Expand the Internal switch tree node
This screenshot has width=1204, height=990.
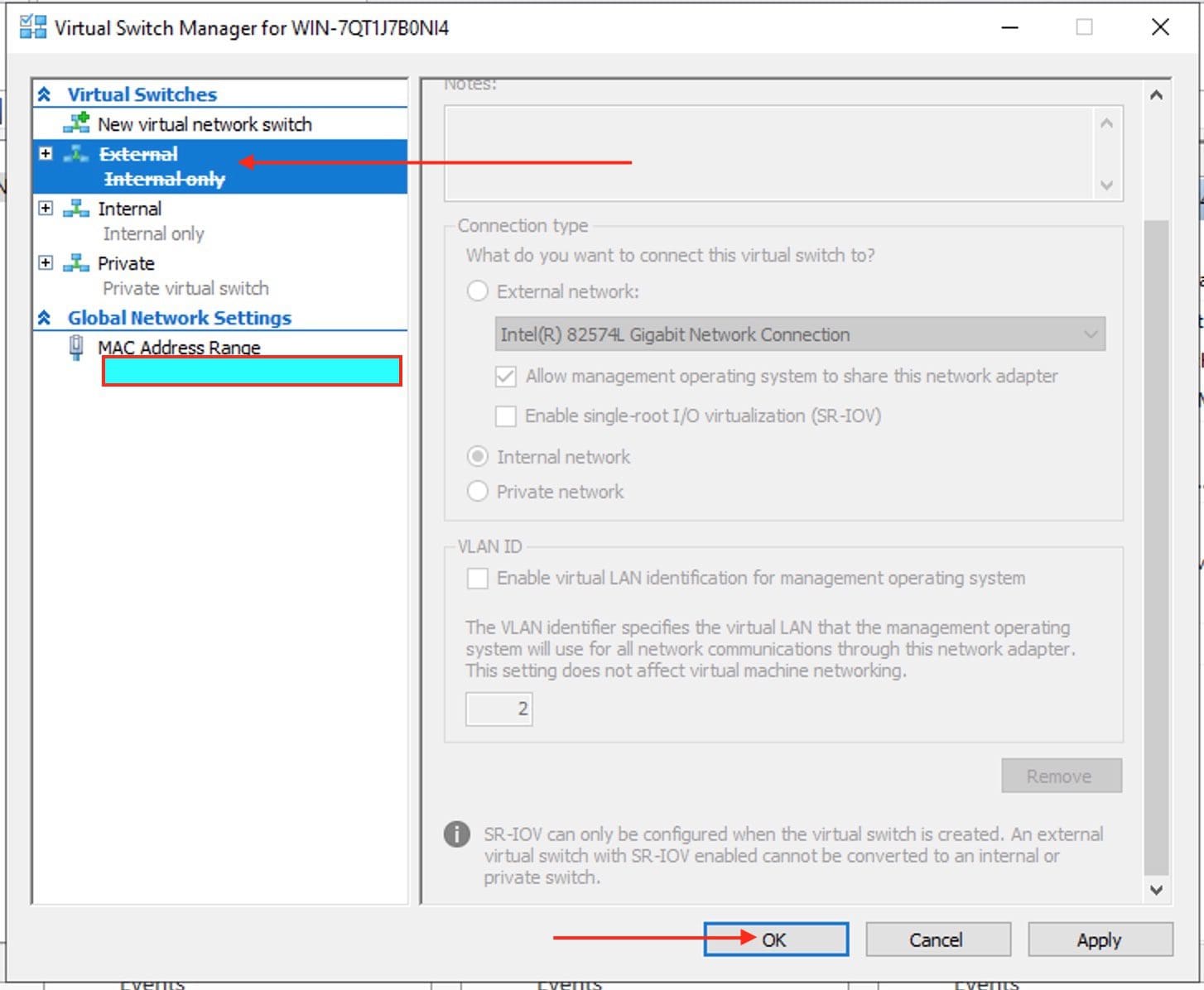(46, 209)
